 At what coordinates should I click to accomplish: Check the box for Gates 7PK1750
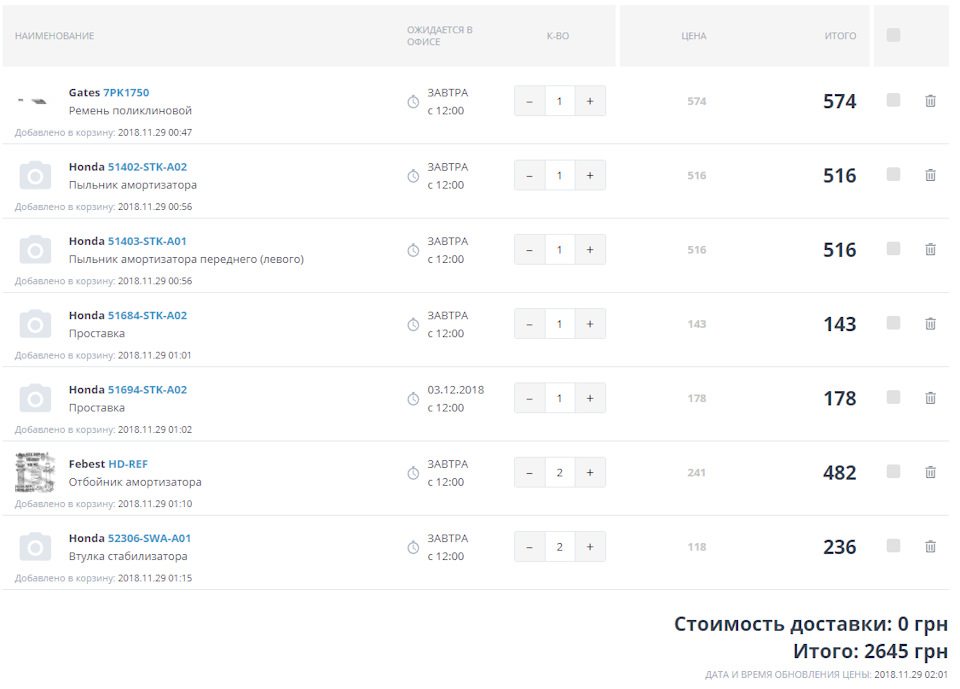click(x=893, y=100)
